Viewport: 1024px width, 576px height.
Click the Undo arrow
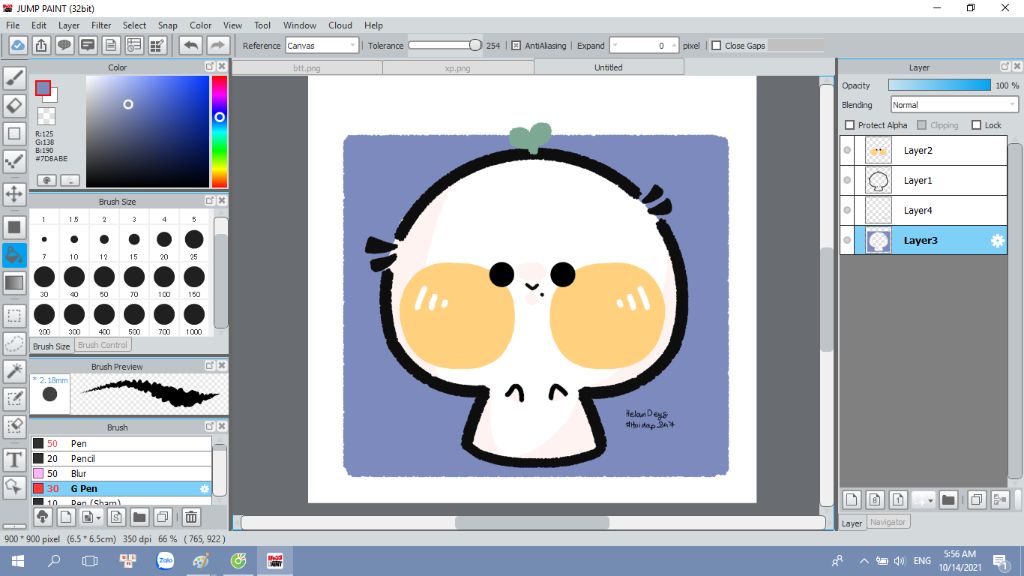191,45
